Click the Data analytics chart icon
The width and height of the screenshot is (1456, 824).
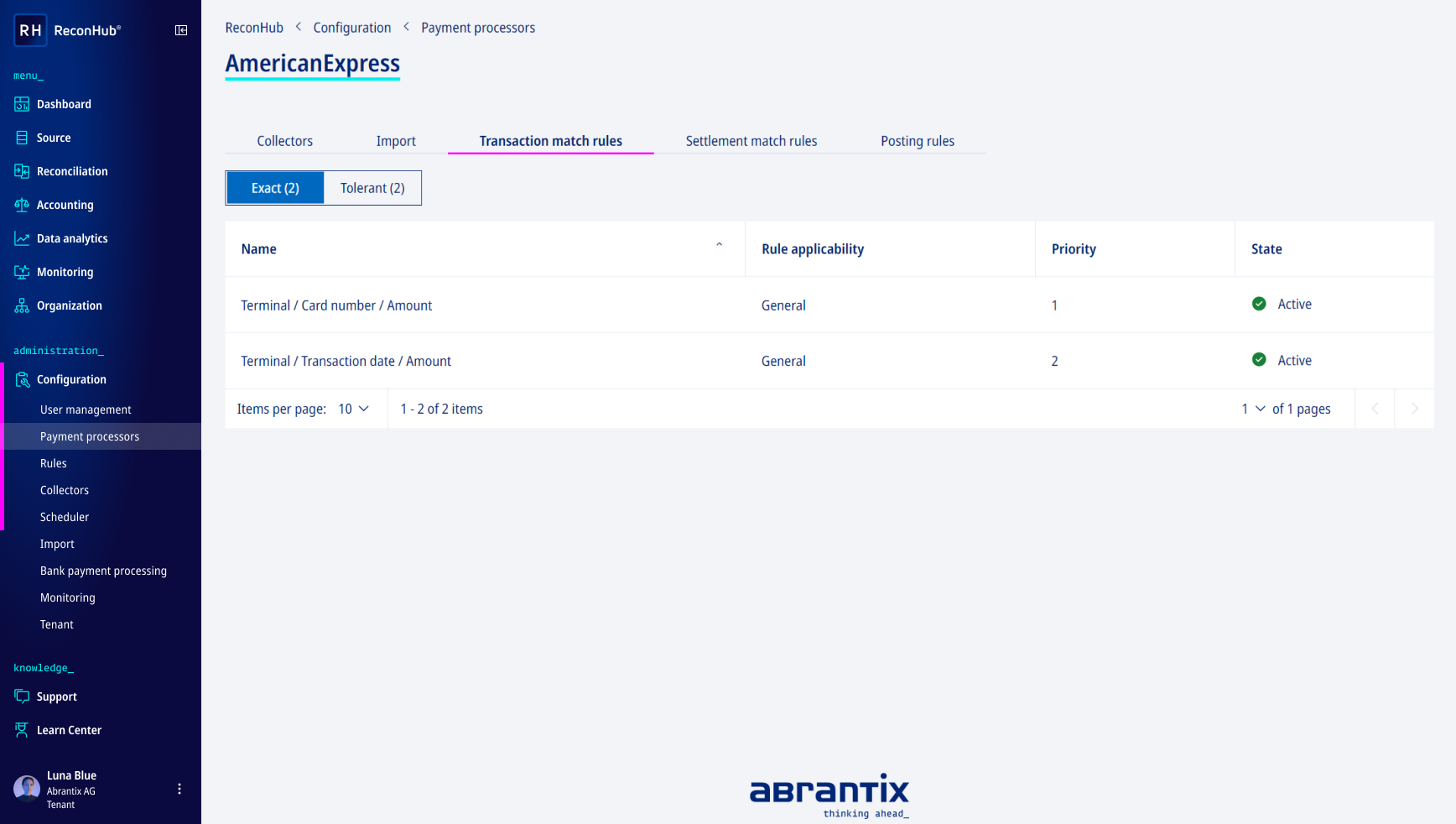click(22, 238)
